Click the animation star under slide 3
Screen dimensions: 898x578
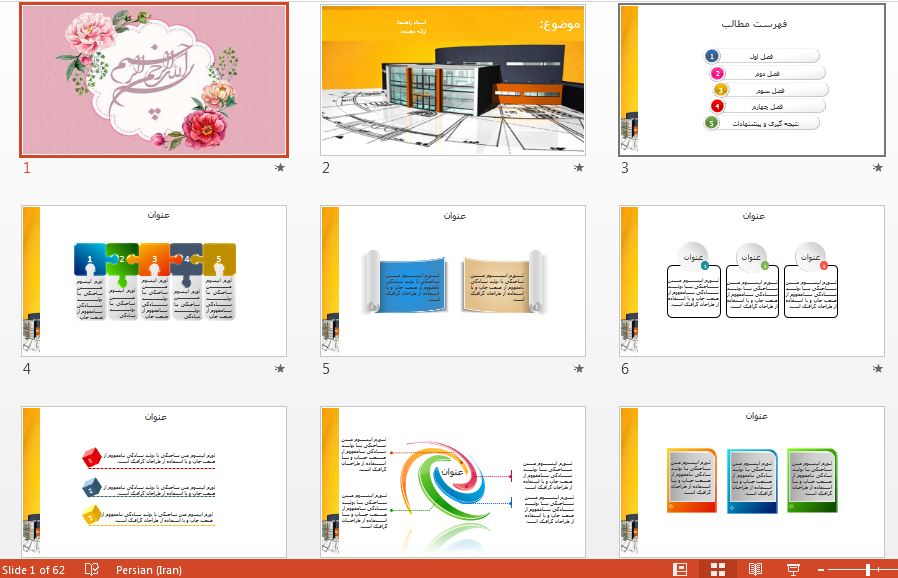877,168
